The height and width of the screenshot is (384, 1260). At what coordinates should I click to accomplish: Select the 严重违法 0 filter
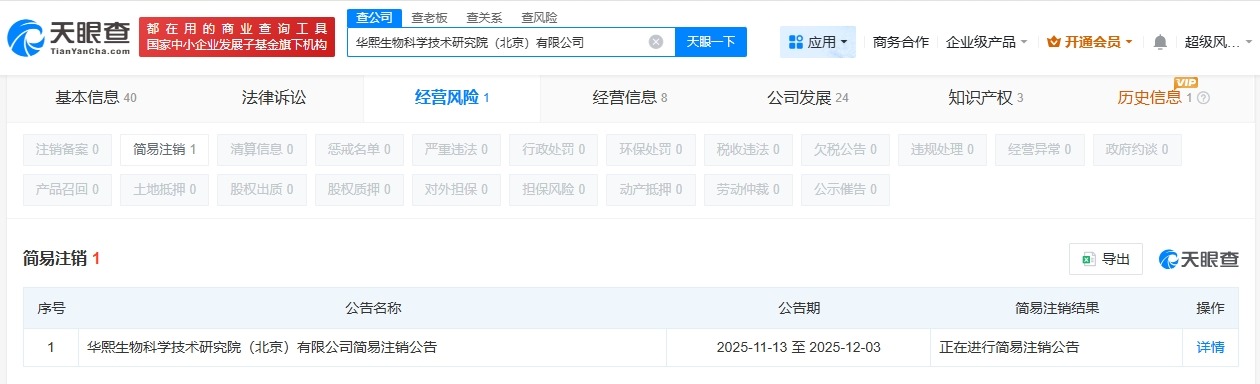point(456,150)
